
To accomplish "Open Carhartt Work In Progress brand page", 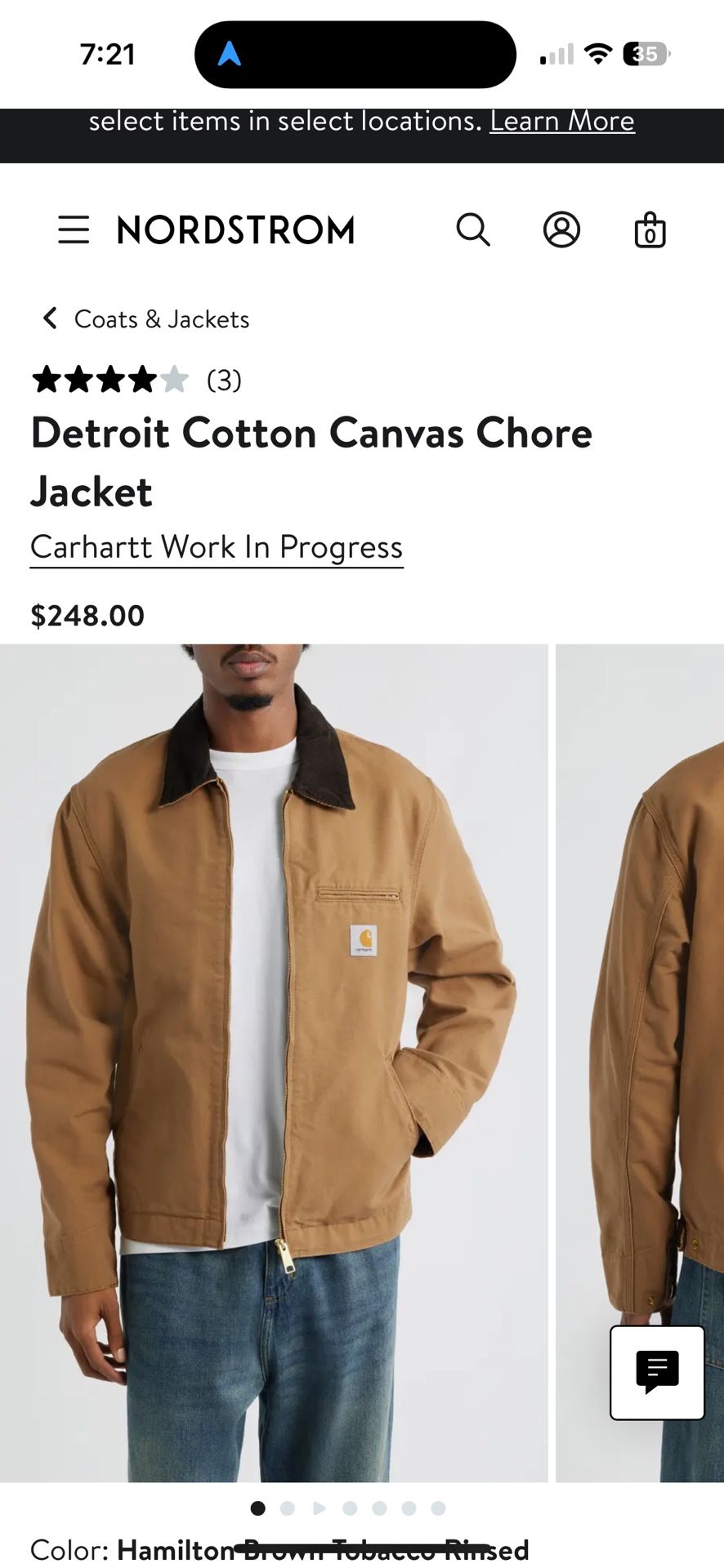I will 217,547.
